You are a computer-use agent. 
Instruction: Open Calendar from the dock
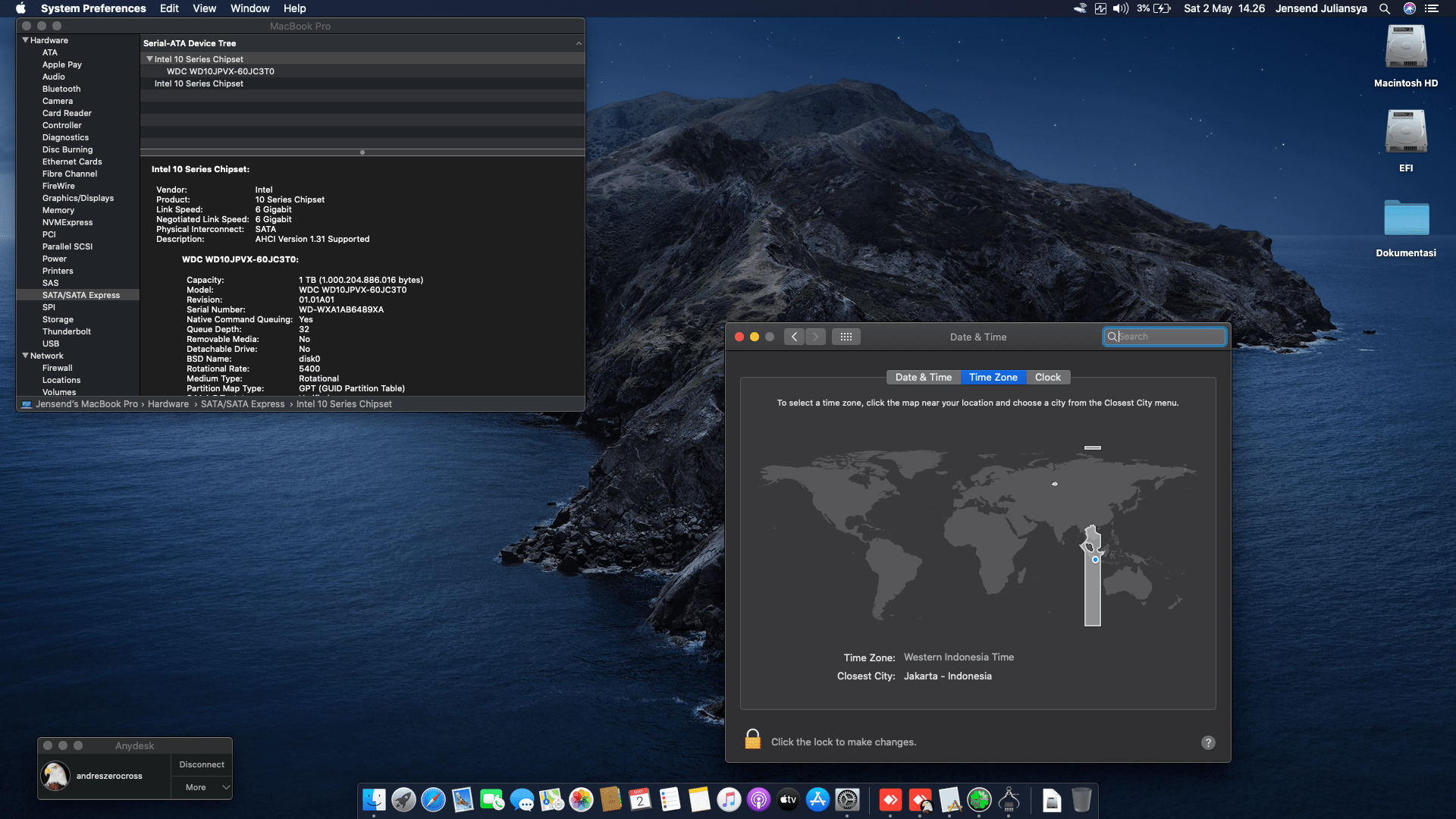pyautogui.click(x=640, y=800)
